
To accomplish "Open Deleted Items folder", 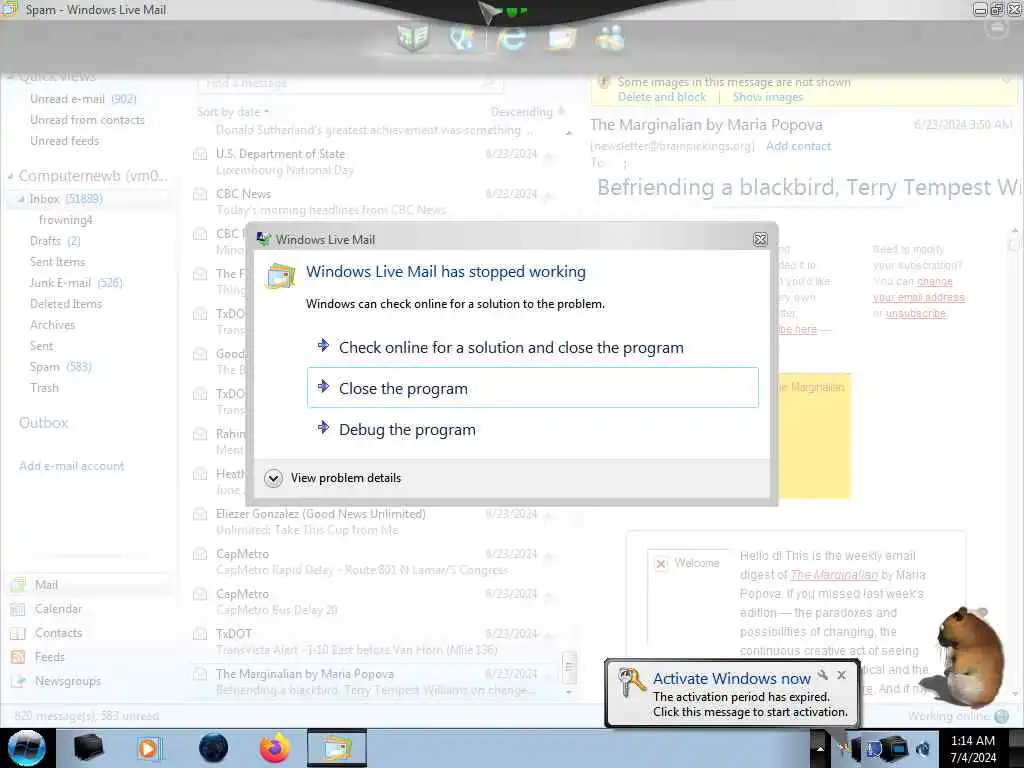I will [x=66, y=304].
